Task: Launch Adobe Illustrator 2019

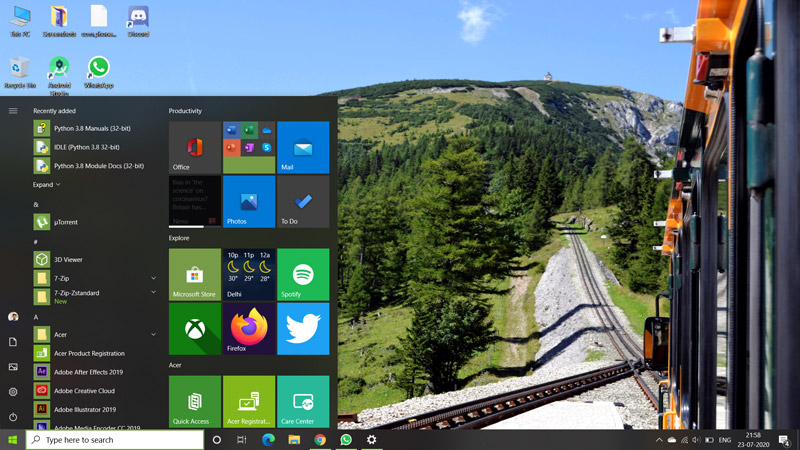Action: [95, 409]
